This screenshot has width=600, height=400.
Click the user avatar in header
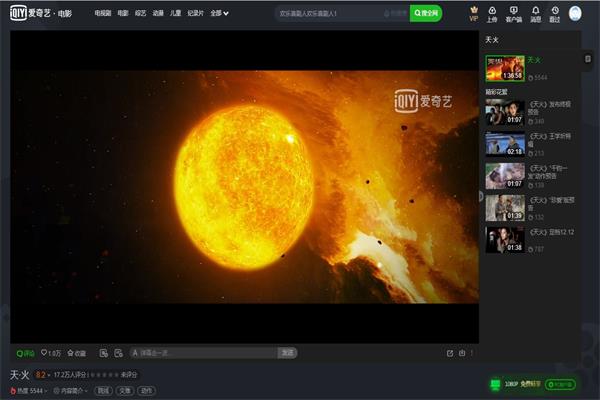[x=576, y=13]
